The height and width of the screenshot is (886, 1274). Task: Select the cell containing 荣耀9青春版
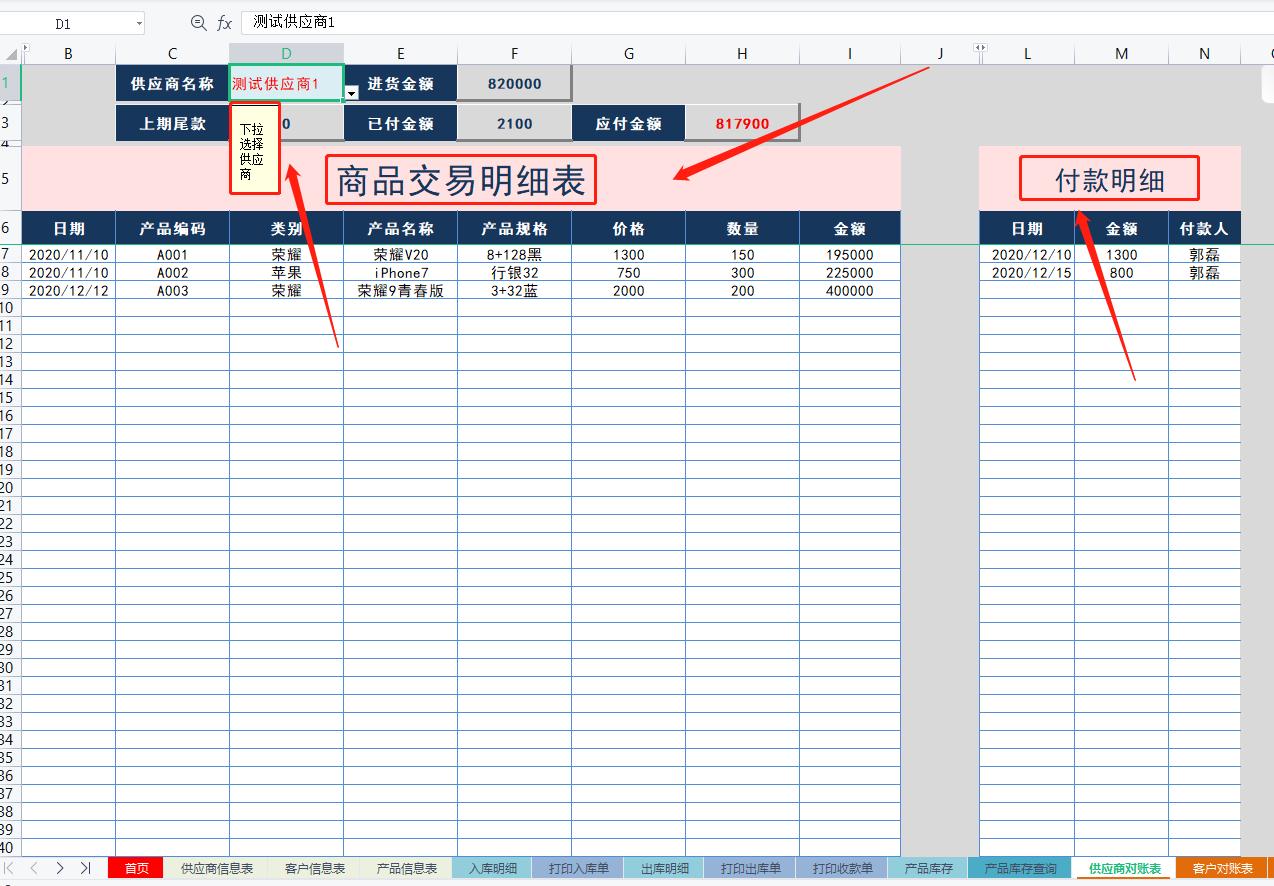click(x=400, y=291)
